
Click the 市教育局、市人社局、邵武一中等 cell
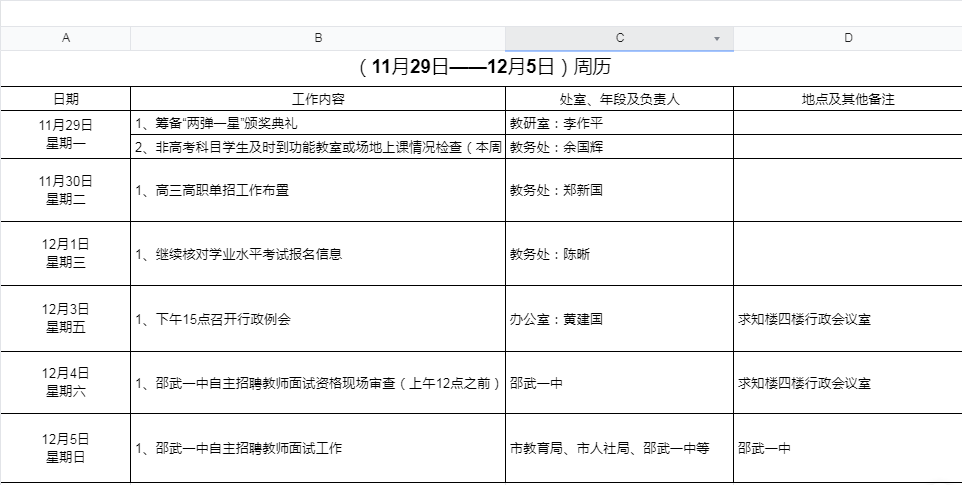(x=619, y=448)
